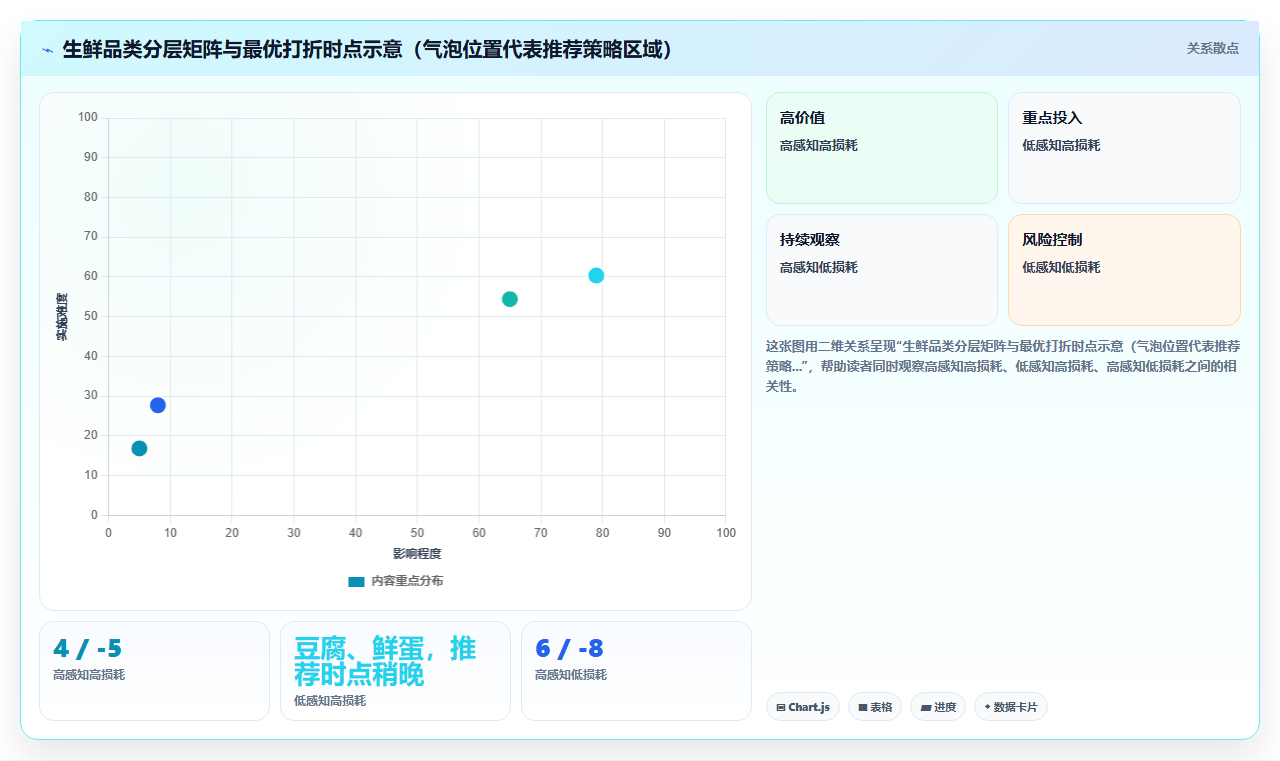Click the 低感知低损耗 subtitle in 风险控制 card
1280x761 pixels.
tap(1061, 267)
